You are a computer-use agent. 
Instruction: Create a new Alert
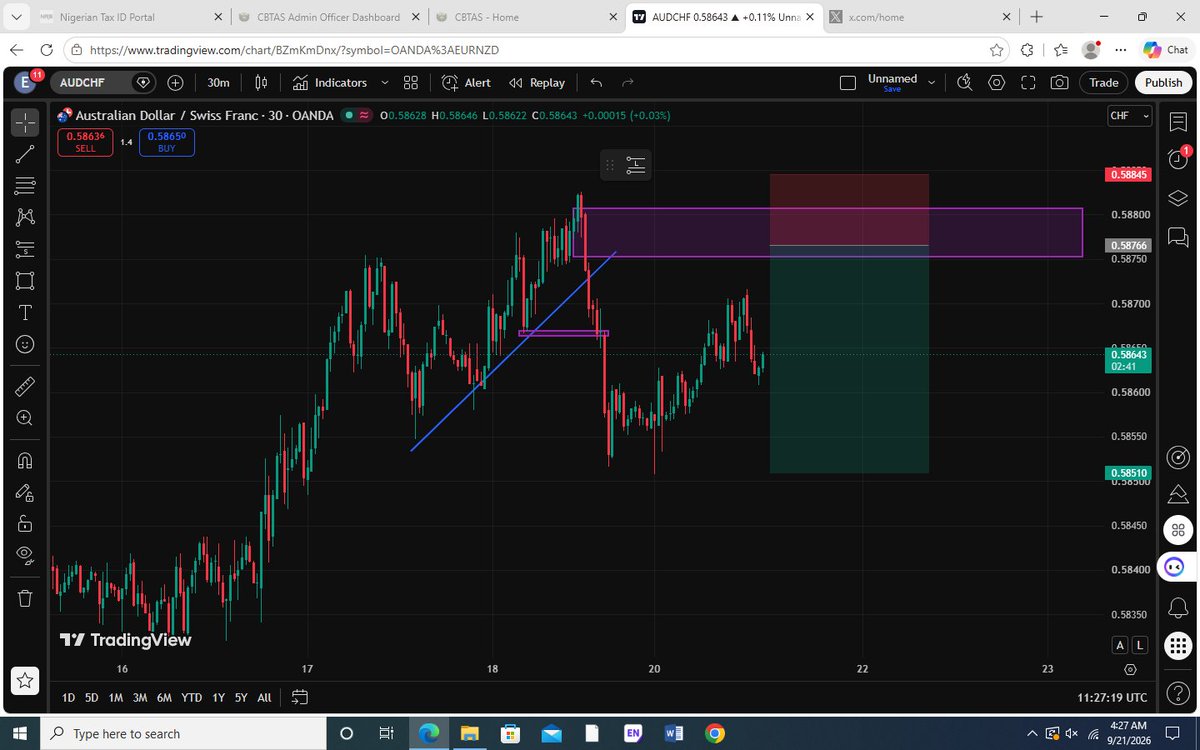click(466, 83)
